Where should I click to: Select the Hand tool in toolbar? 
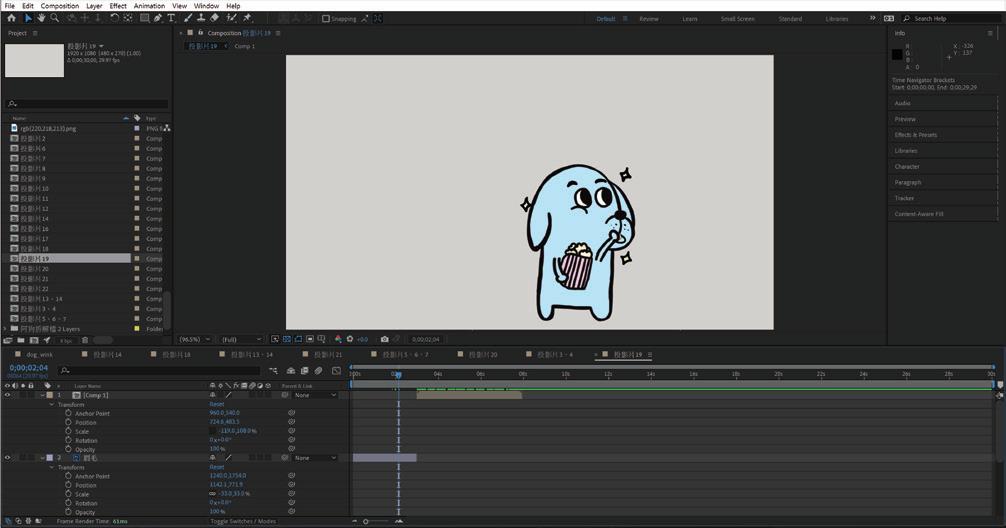pos(41,18)
